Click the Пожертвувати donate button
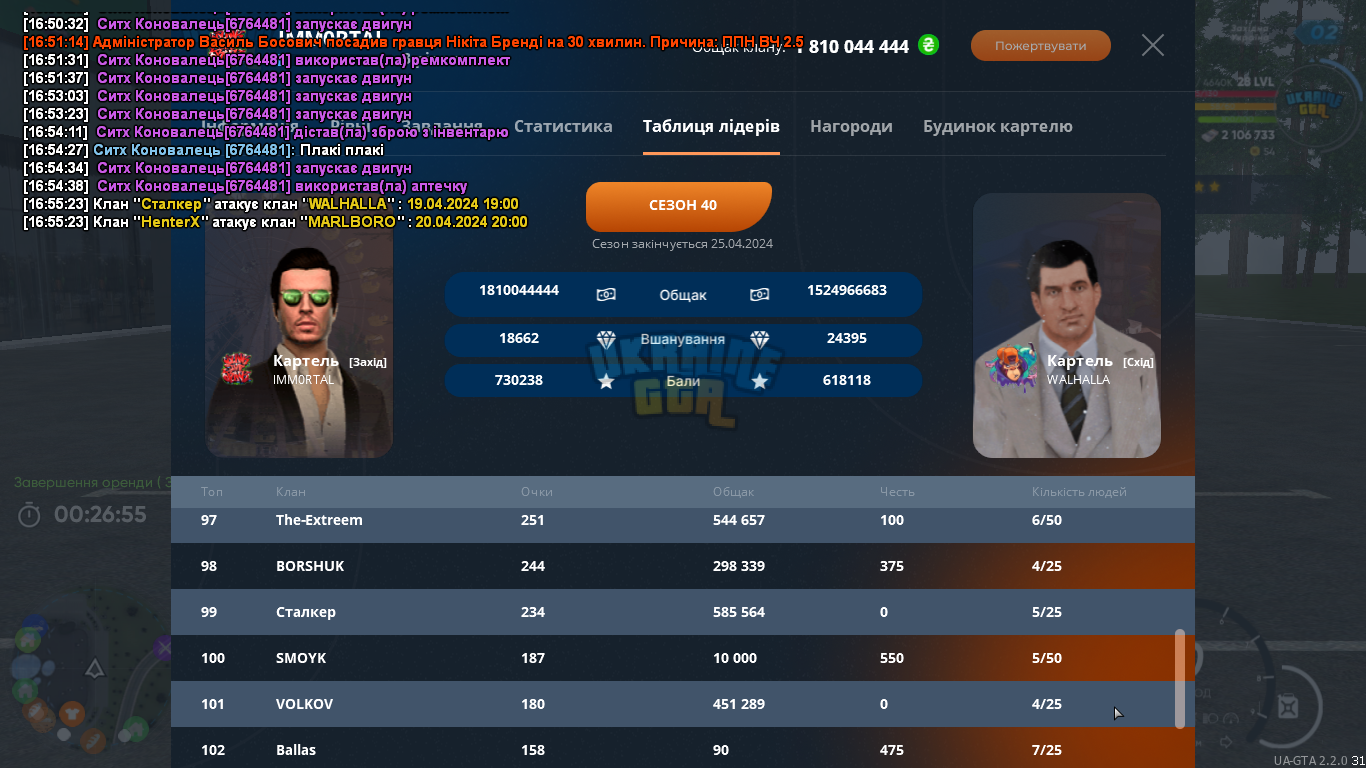This screenshot has width=1366, height=768. click(x=1041, y=46)
